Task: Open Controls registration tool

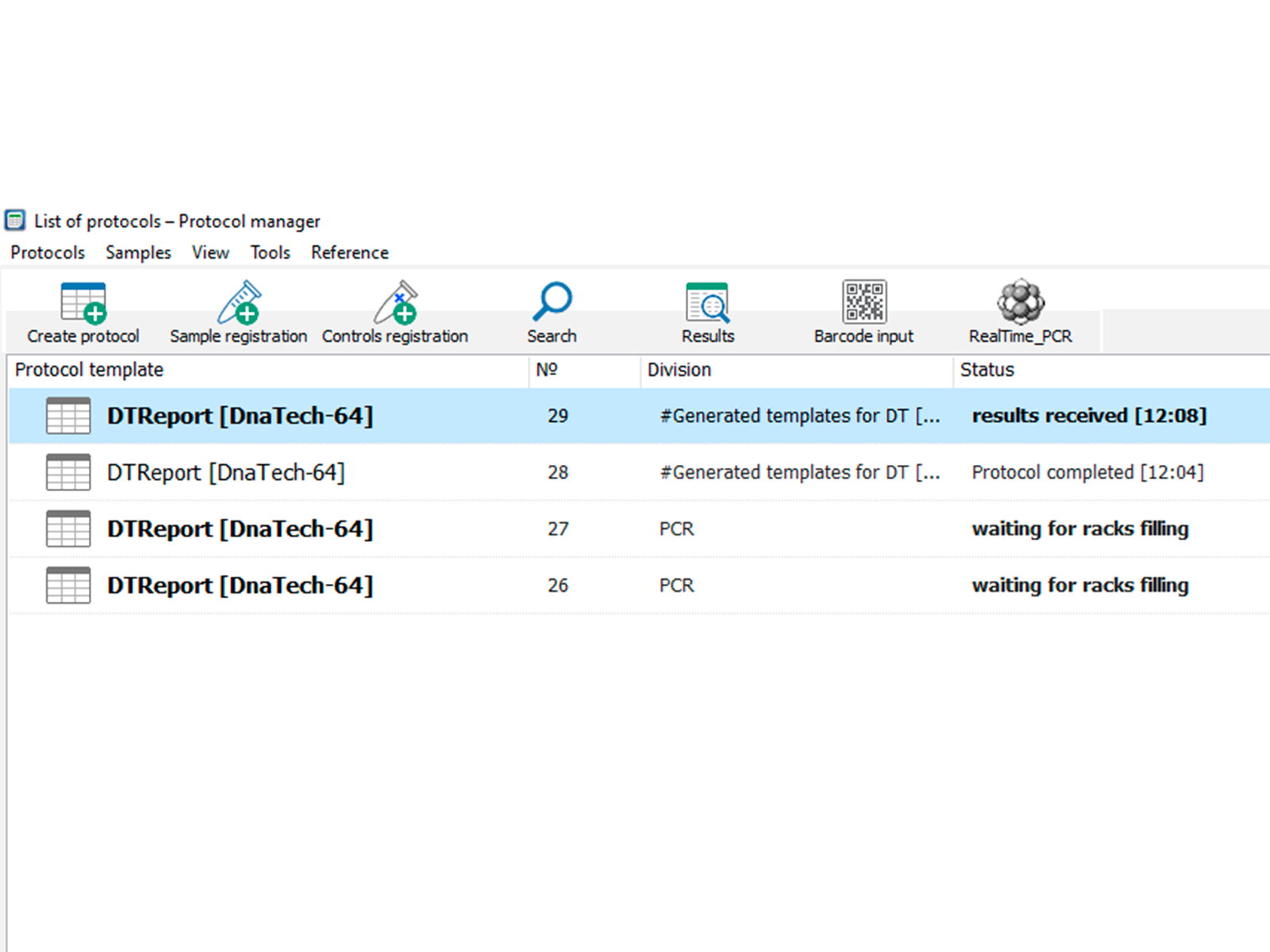Action: point(395,304)
